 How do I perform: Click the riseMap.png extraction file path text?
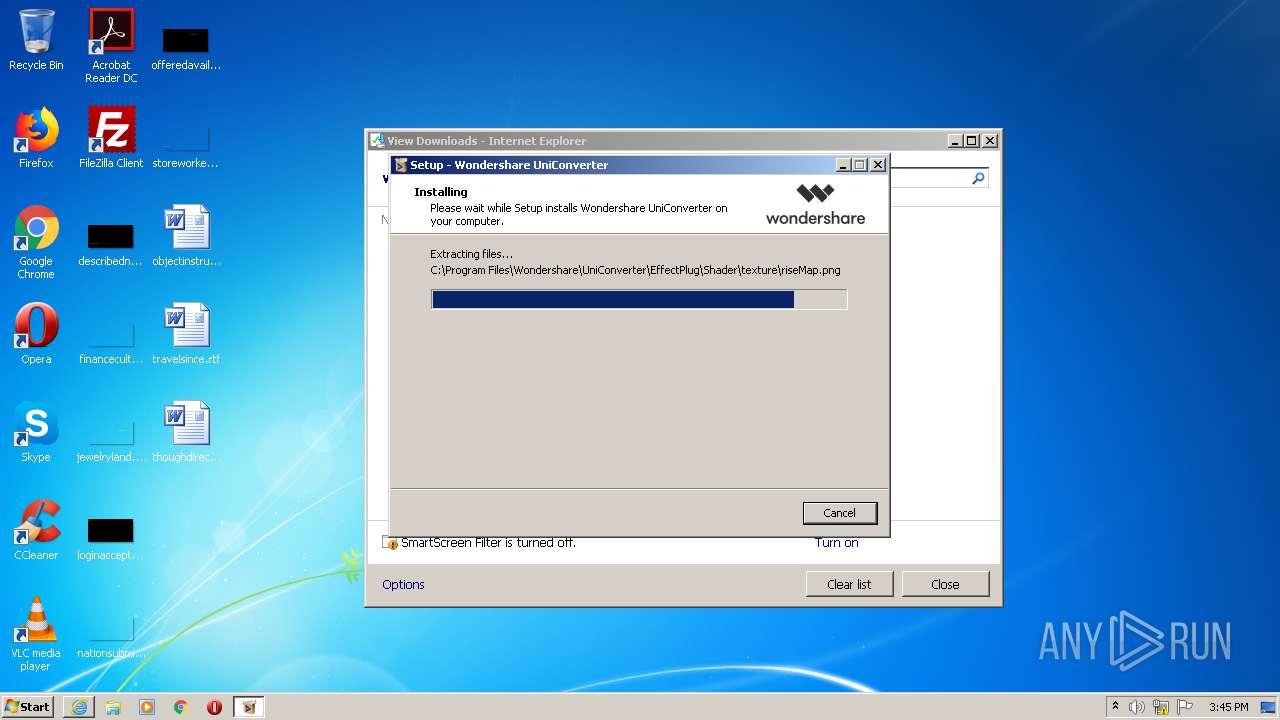[635, 270]
